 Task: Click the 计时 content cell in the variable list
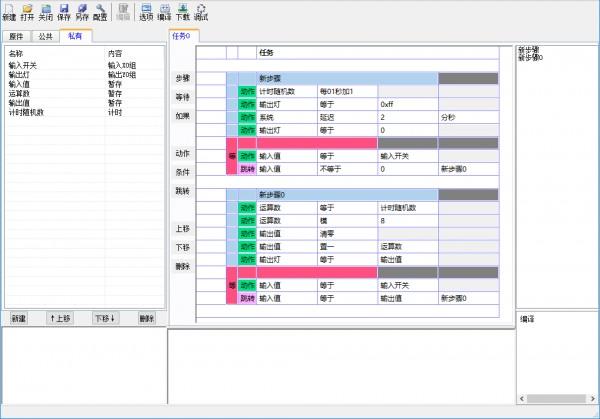click(115, 112)
